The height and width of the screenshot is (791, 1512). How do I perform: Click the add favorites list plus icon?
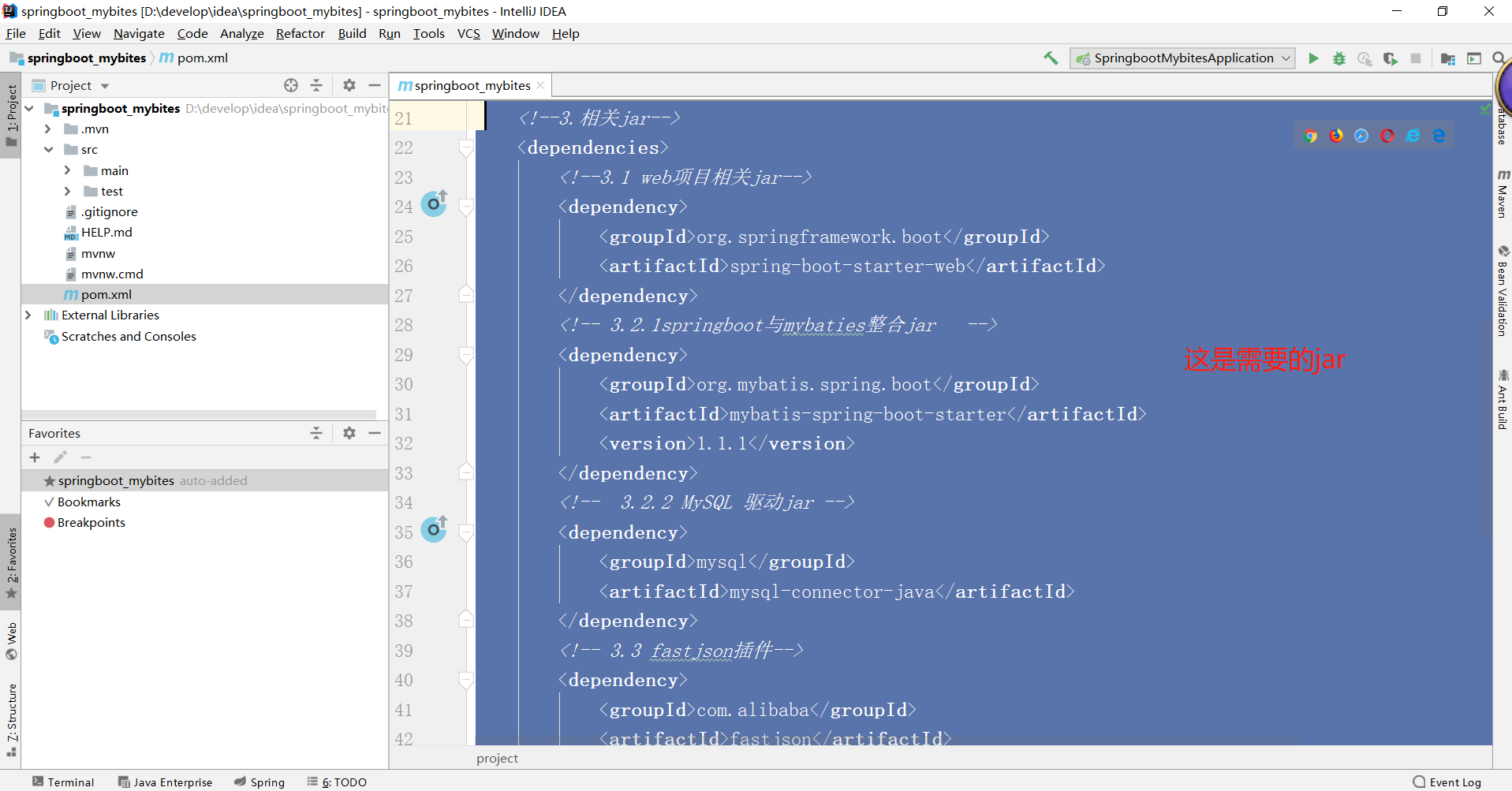pyautogui.click(x=35, y=457)
